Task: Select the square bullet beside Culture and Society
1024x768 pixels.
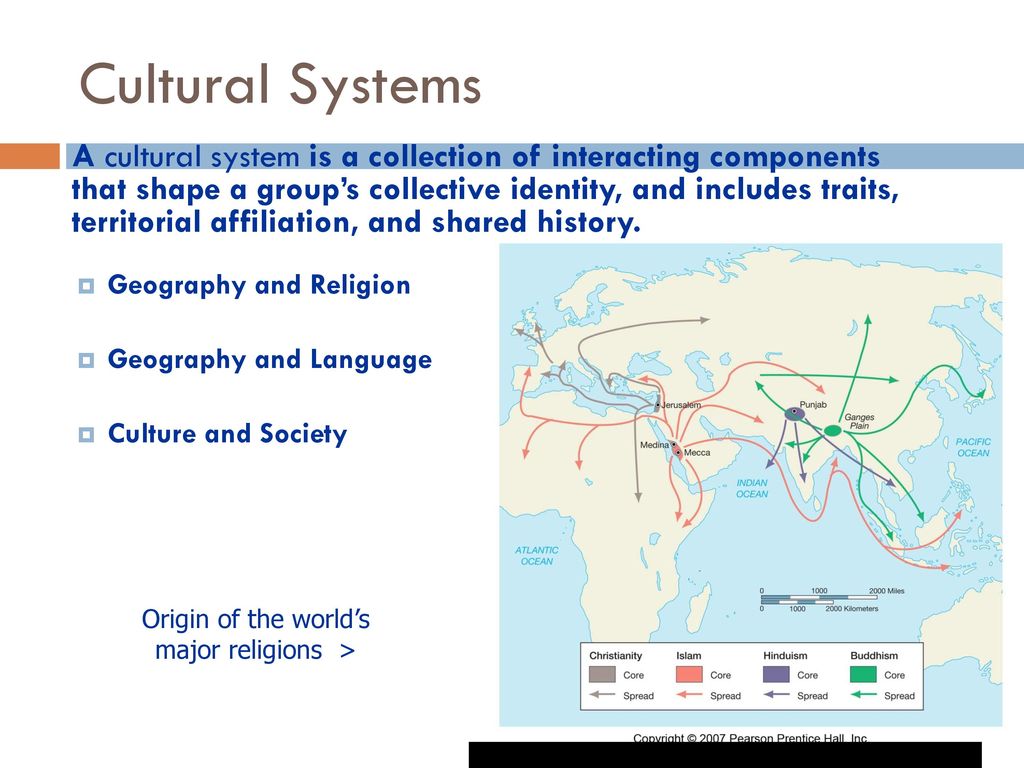Action: (x=86, y=435)
